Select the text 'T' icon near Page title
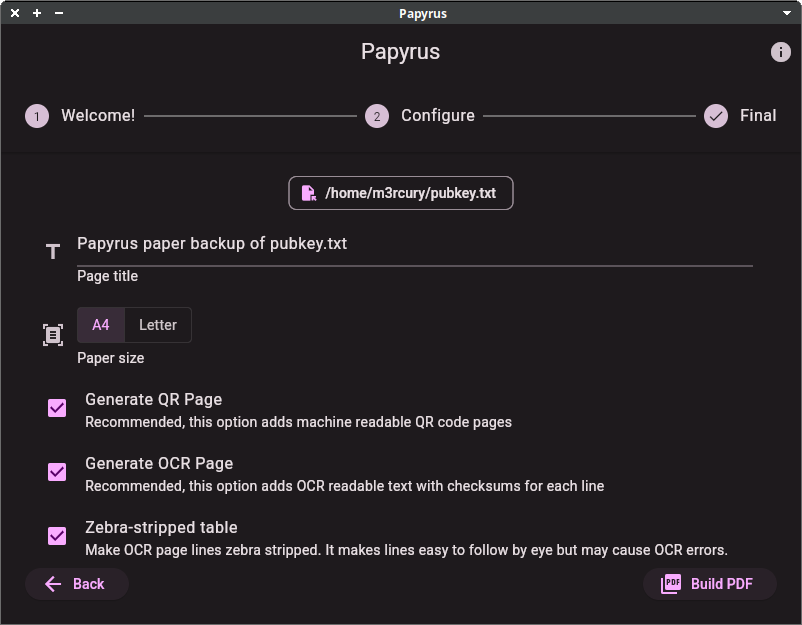 point(53,252)
